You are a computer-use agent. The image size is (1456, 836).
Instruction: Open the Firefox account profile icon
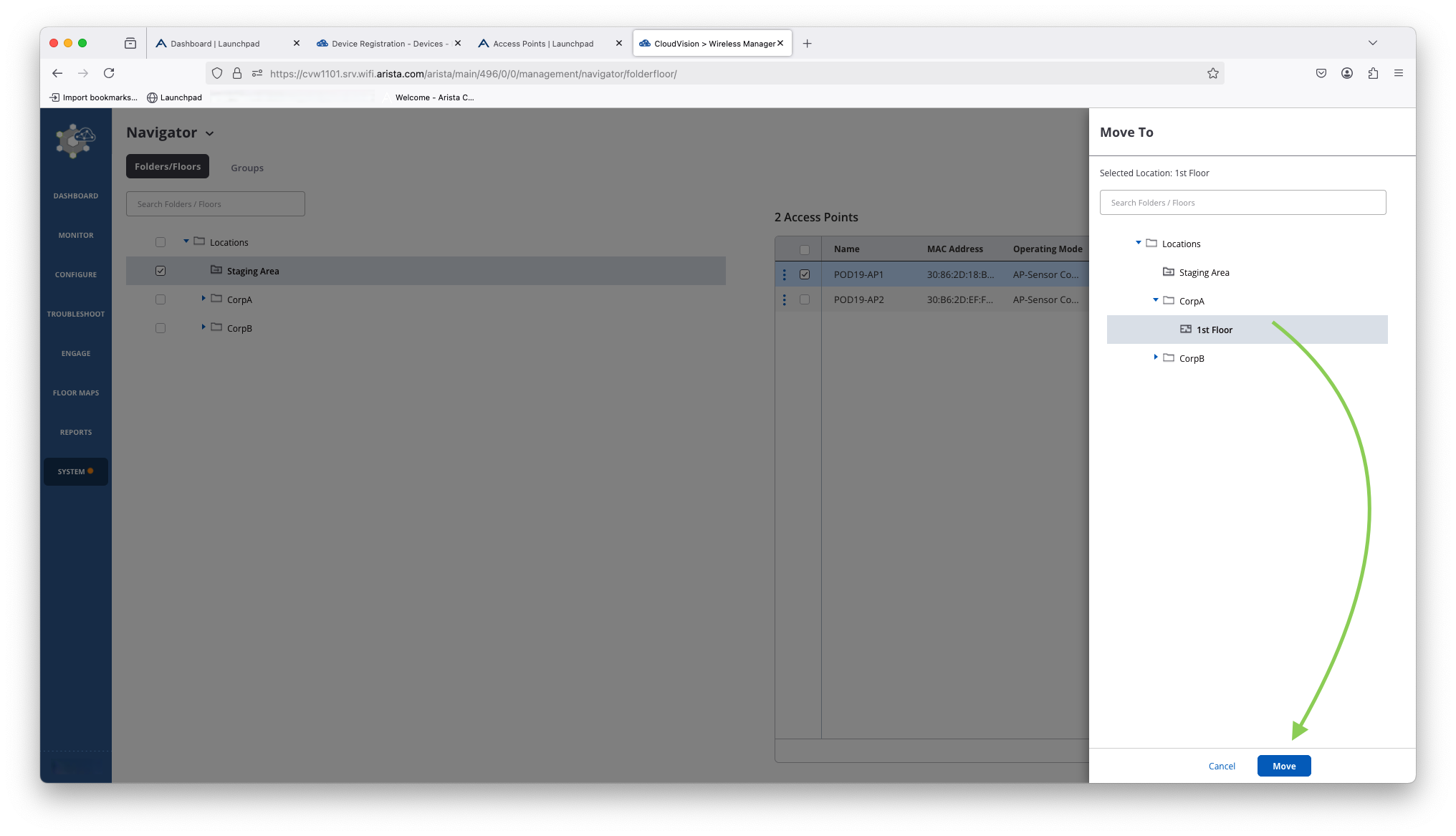[1347, 73]
